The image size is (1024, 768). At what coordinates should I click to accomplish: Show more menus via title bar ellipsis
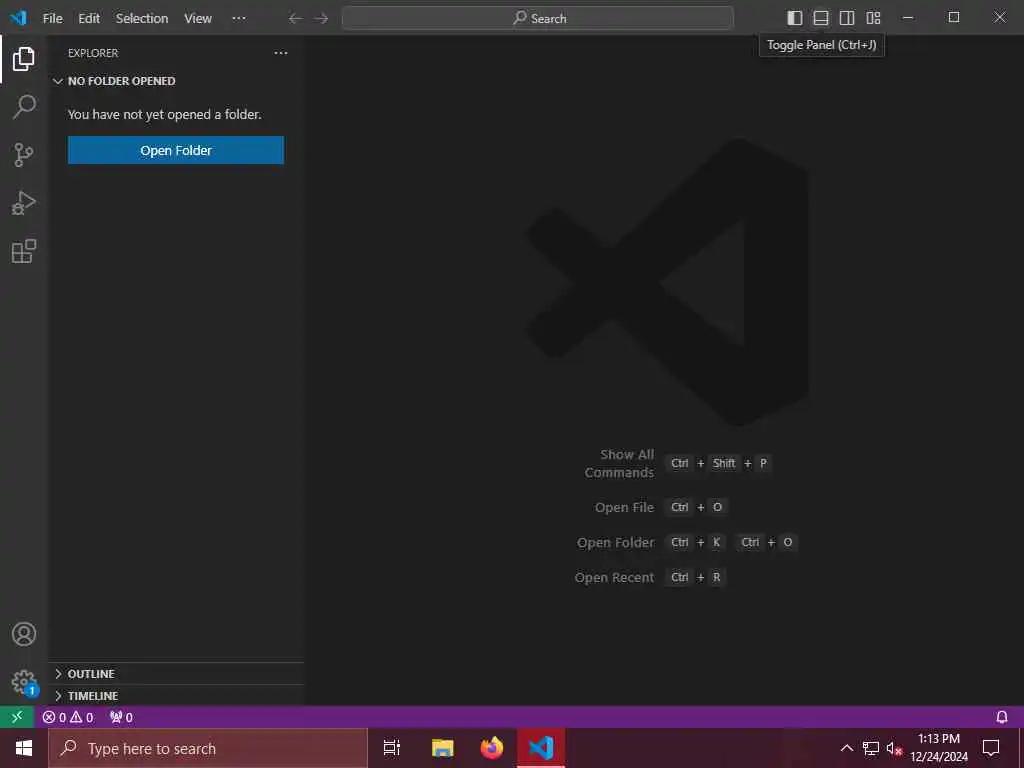(239, 18)
